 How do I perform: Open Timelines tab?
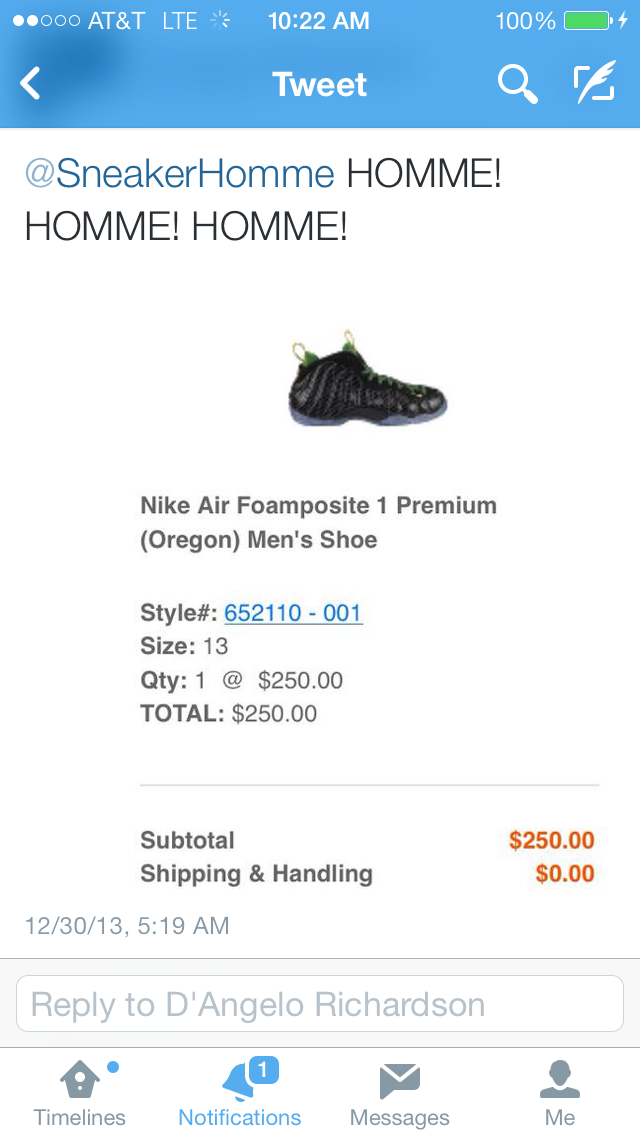tap(80, 1094)
